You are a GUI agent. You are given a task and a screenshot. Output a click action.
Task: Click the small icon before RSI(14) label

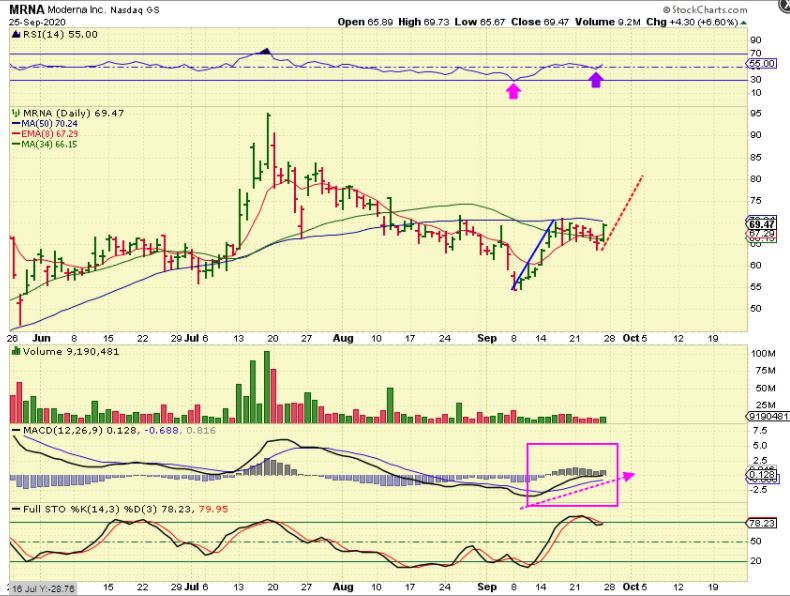click(16, 34)
